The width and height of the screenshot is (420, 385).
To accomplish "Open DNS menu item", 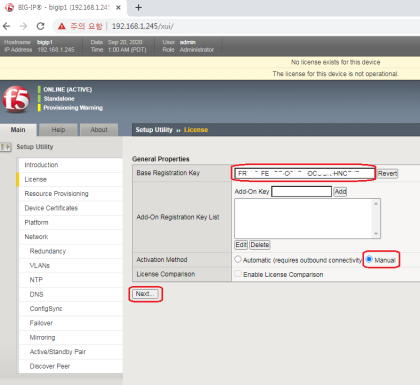I will [71, 294].
